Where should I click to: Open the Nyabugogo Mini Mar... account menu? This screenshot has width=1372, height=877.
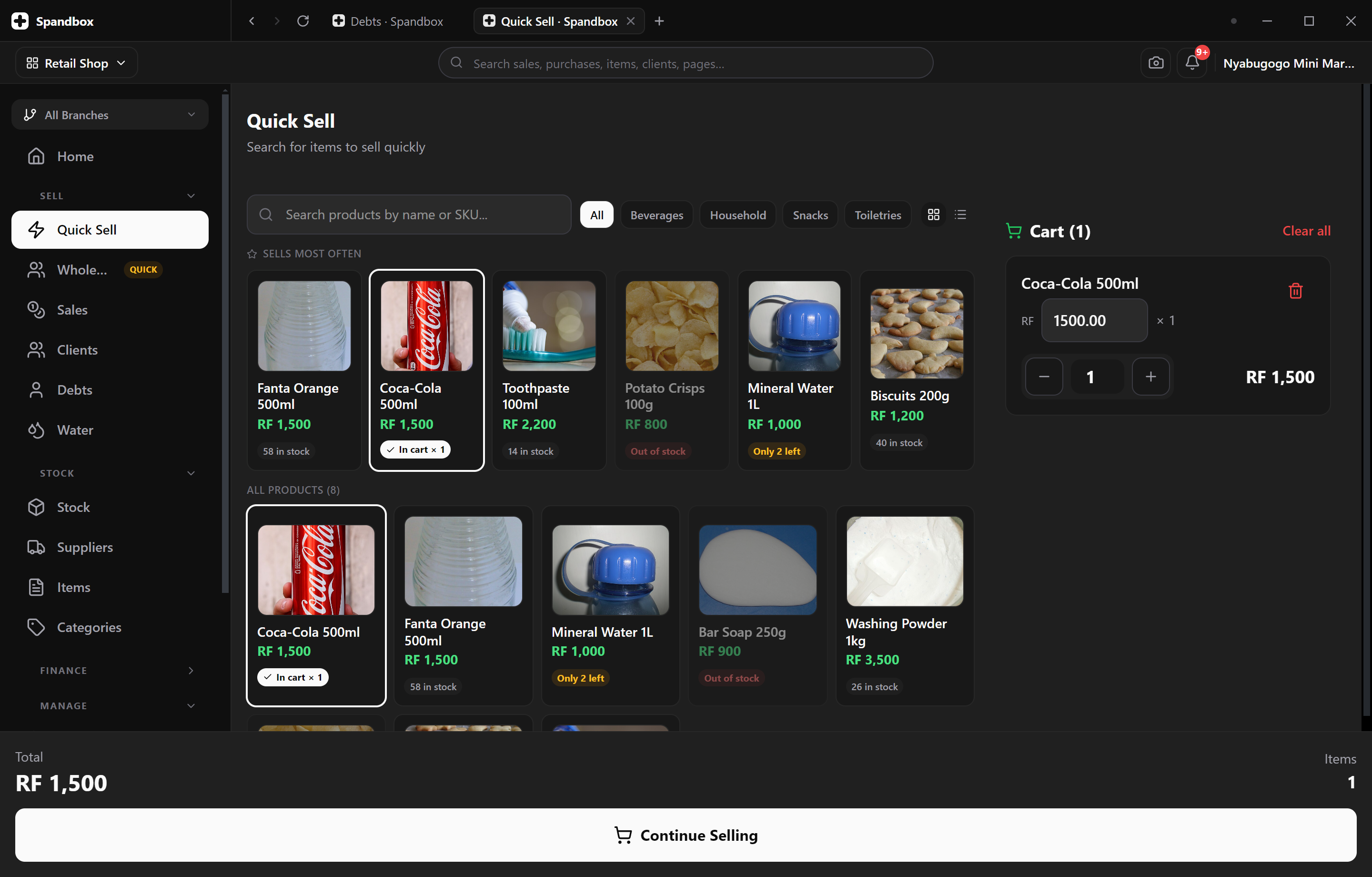pos(1288,63)
